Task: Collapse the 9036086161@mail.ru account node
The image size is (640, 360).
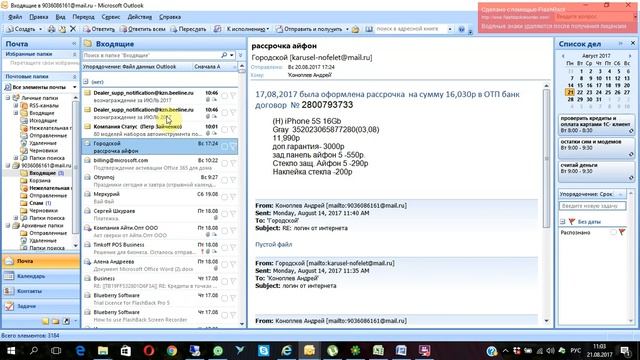Action: [x=8, y=165]
